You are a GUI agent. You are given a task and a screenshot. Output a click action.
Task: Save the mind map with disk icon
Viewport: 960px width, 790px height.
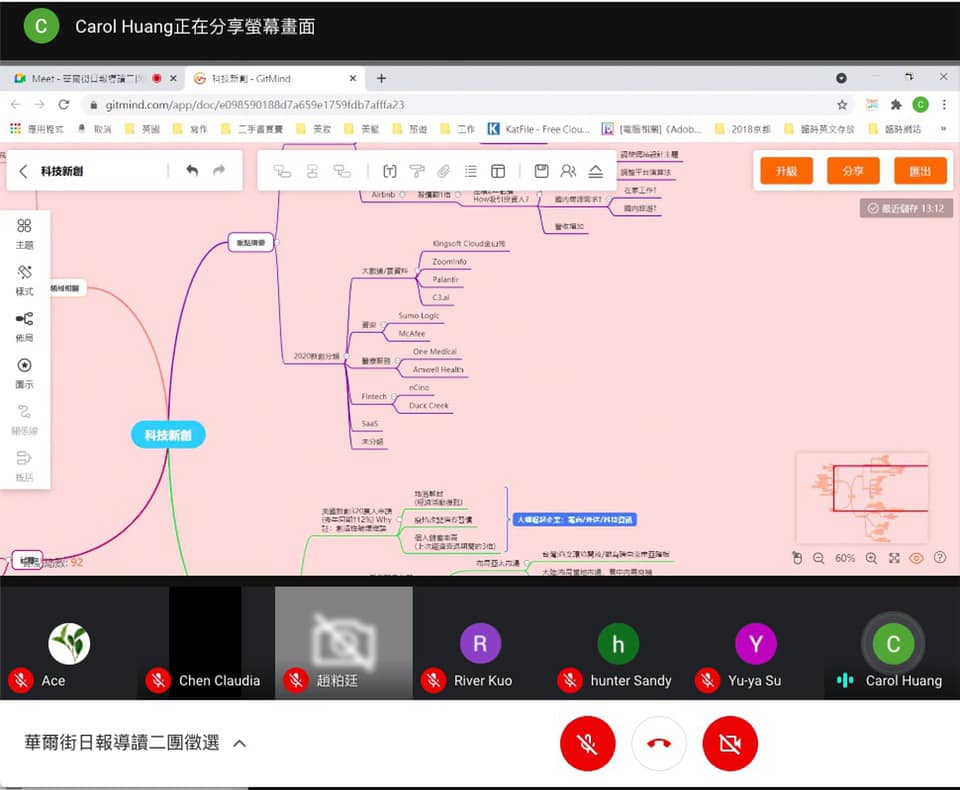point(541,171)
